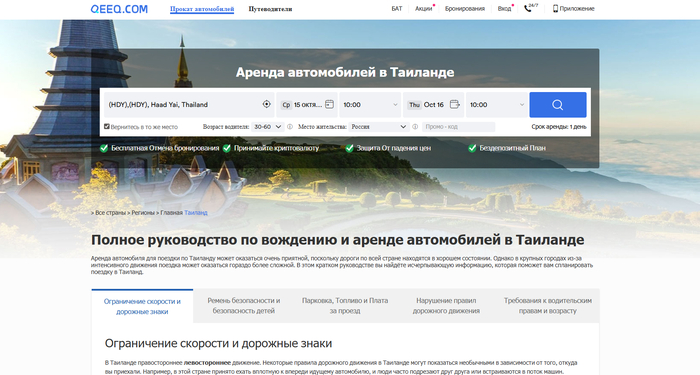Select Парковка, Топливо и Плата за проезд tab
Viewport: 700px width, 375px height.
coord(345,306)
